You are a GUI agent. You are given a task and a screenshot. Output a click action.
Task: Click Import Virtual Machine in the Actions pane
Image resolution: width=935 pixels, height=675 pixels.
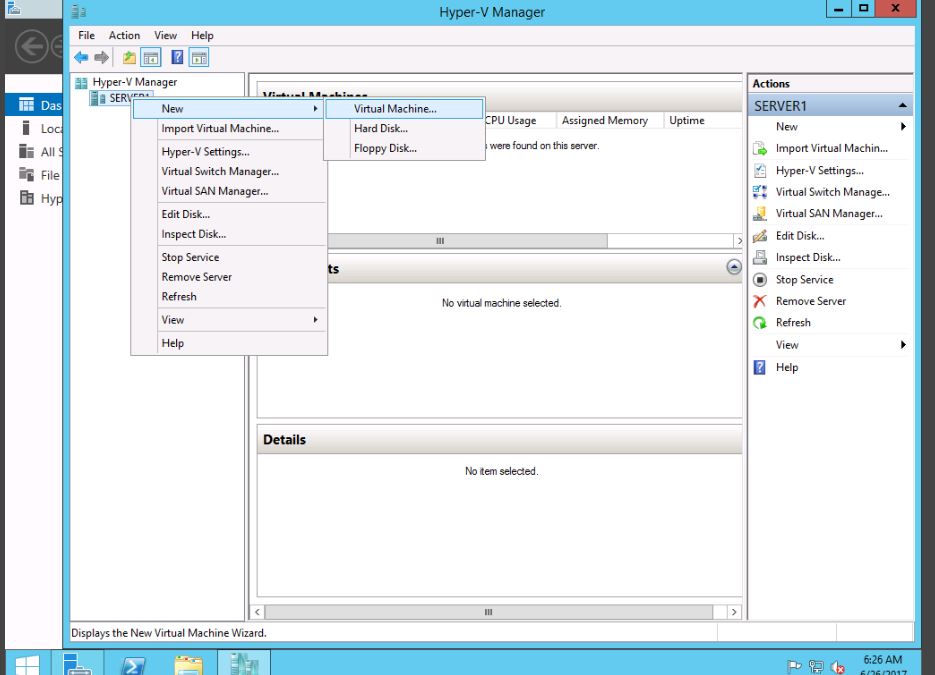[831, 148]
